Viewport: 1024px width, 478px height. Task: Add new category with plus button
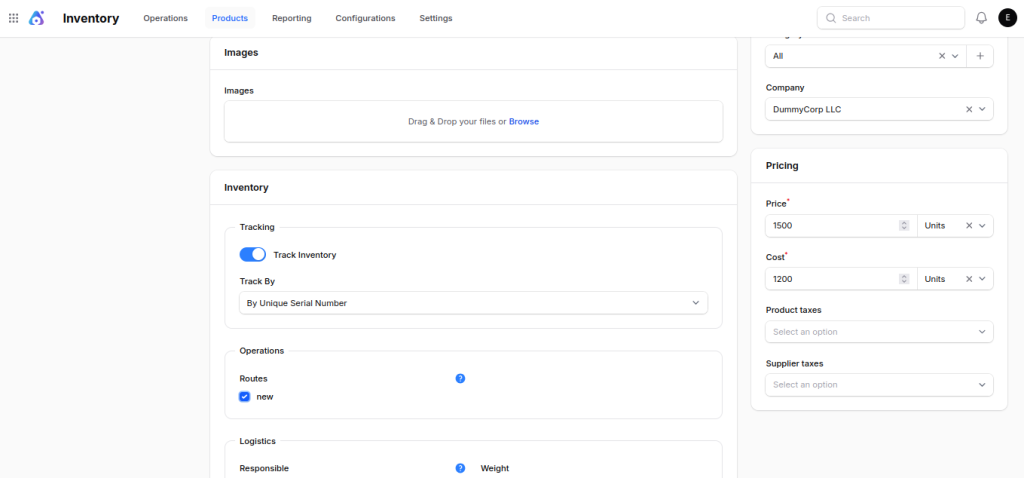[980, 56]
